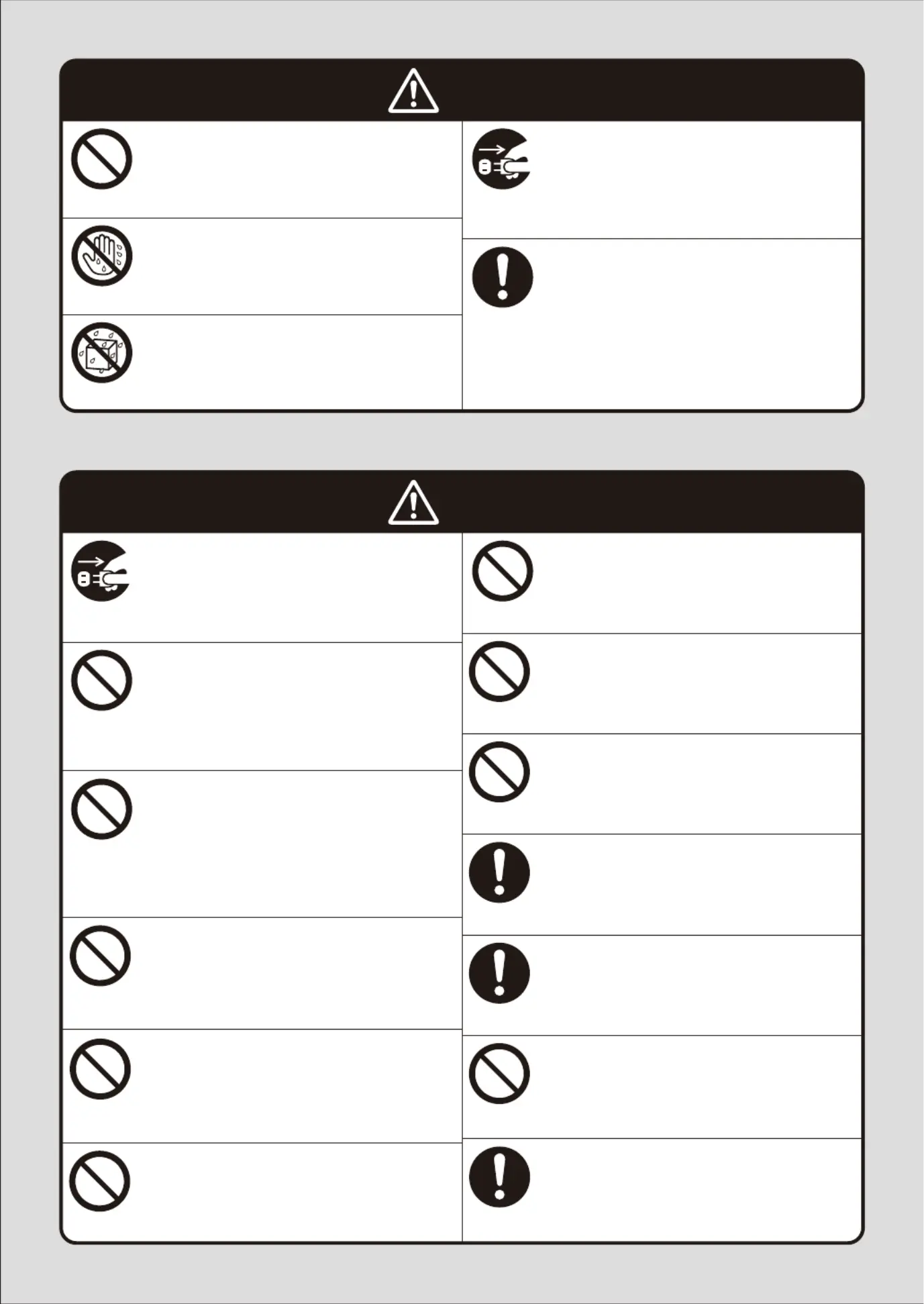Click the prohibition circle between the lower panel's exclamation icons
Screen dimensions: 924x1304
pos(499,1074)
